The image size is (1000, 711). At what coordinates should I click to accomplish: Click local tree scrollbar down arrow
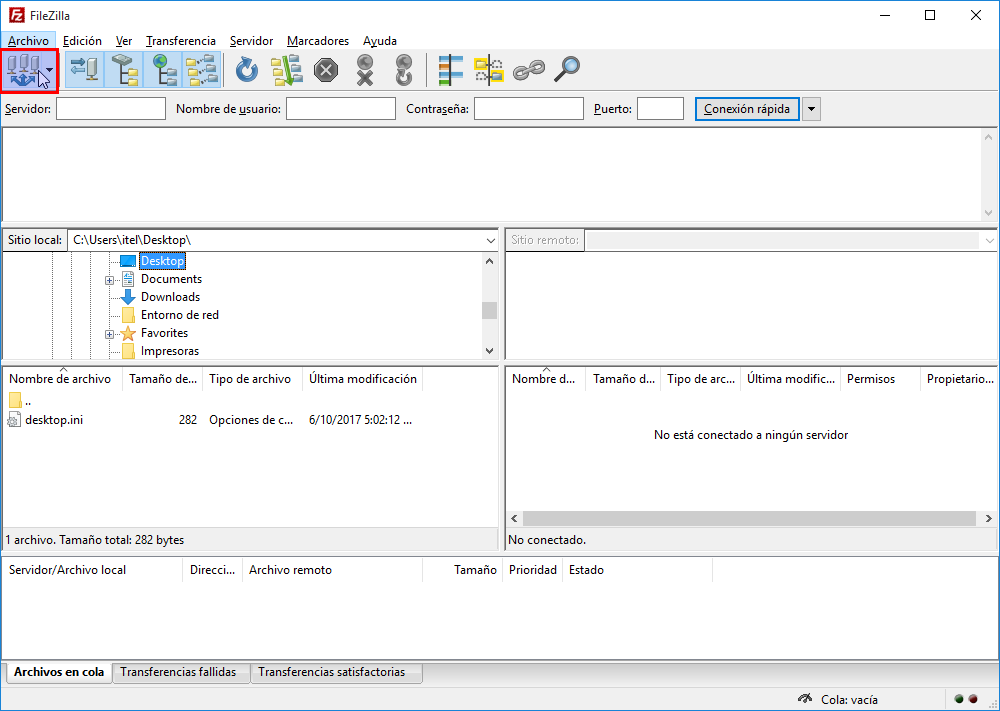tap(489, 351)
